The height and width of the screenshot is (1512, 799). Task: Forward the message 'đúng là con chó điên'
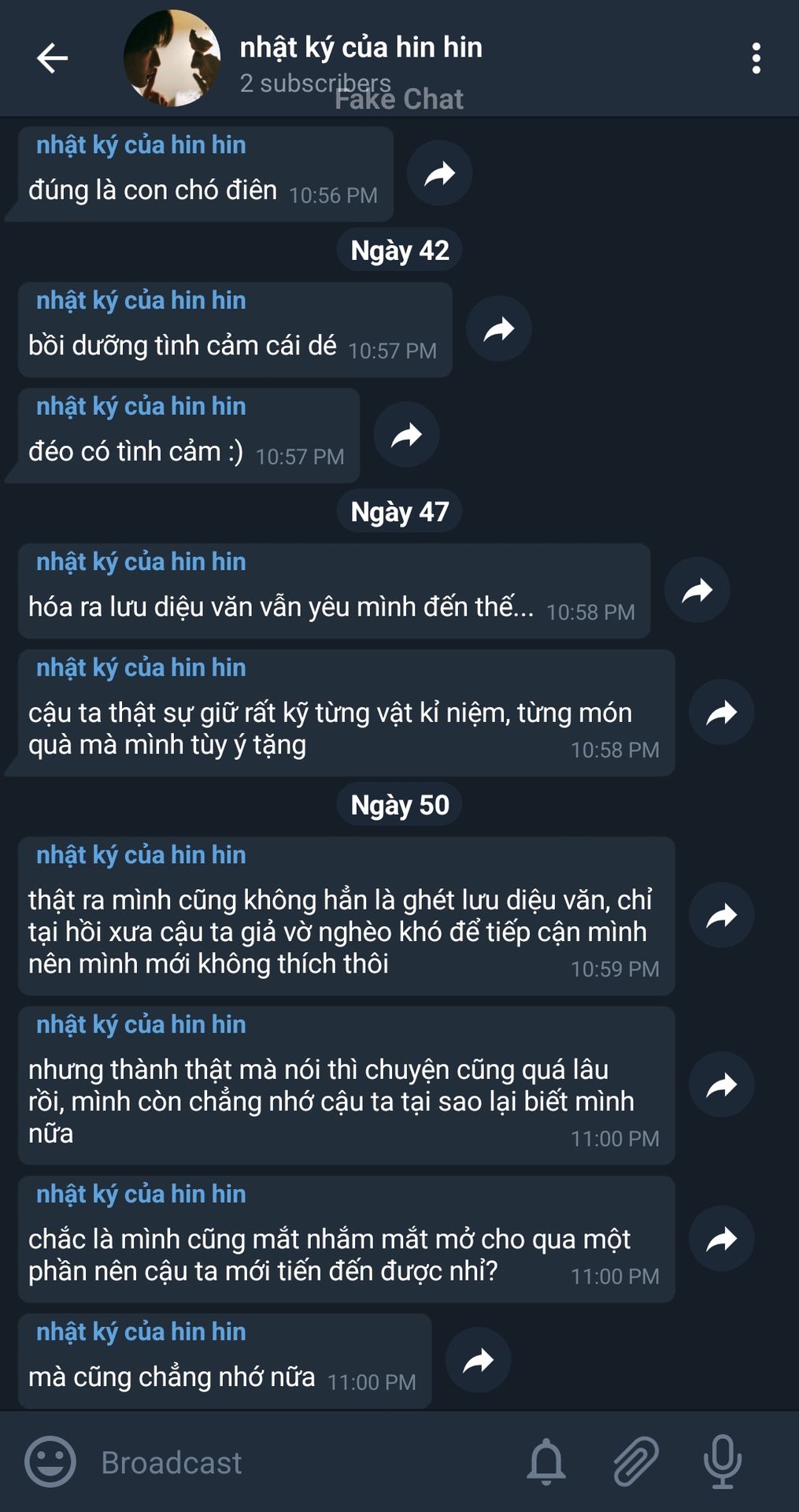pyautogui.click(x=439, y=173)
